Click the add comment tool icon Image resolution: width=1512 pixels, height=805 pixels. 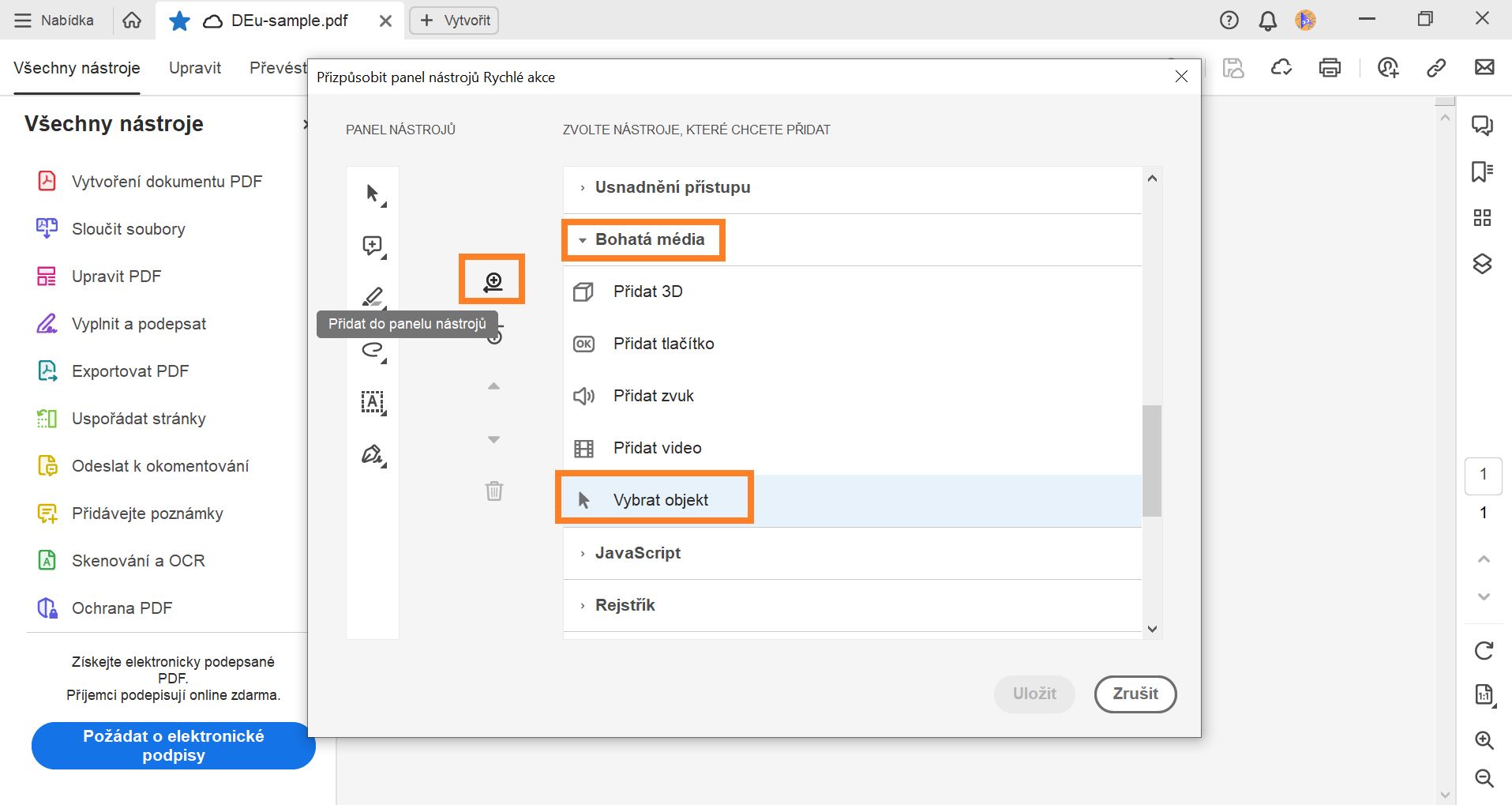pos(373,246)
